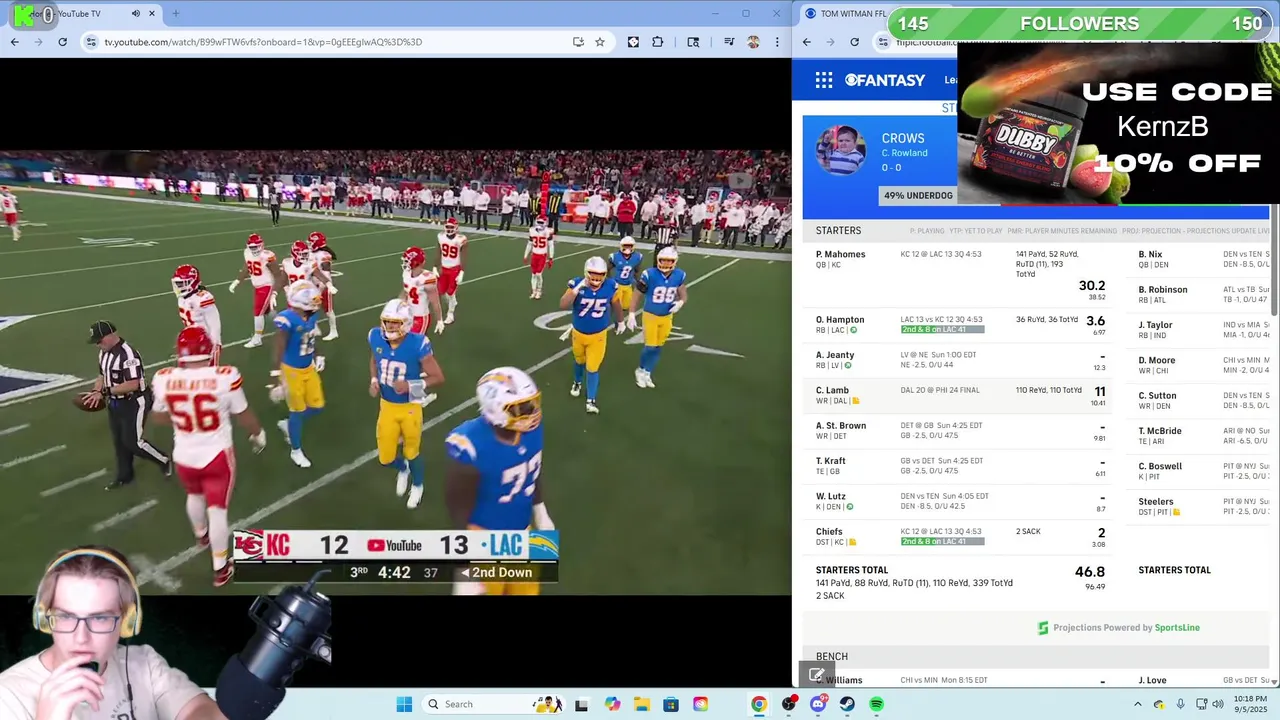Click the YouTube TV video player

pos(395,372)
